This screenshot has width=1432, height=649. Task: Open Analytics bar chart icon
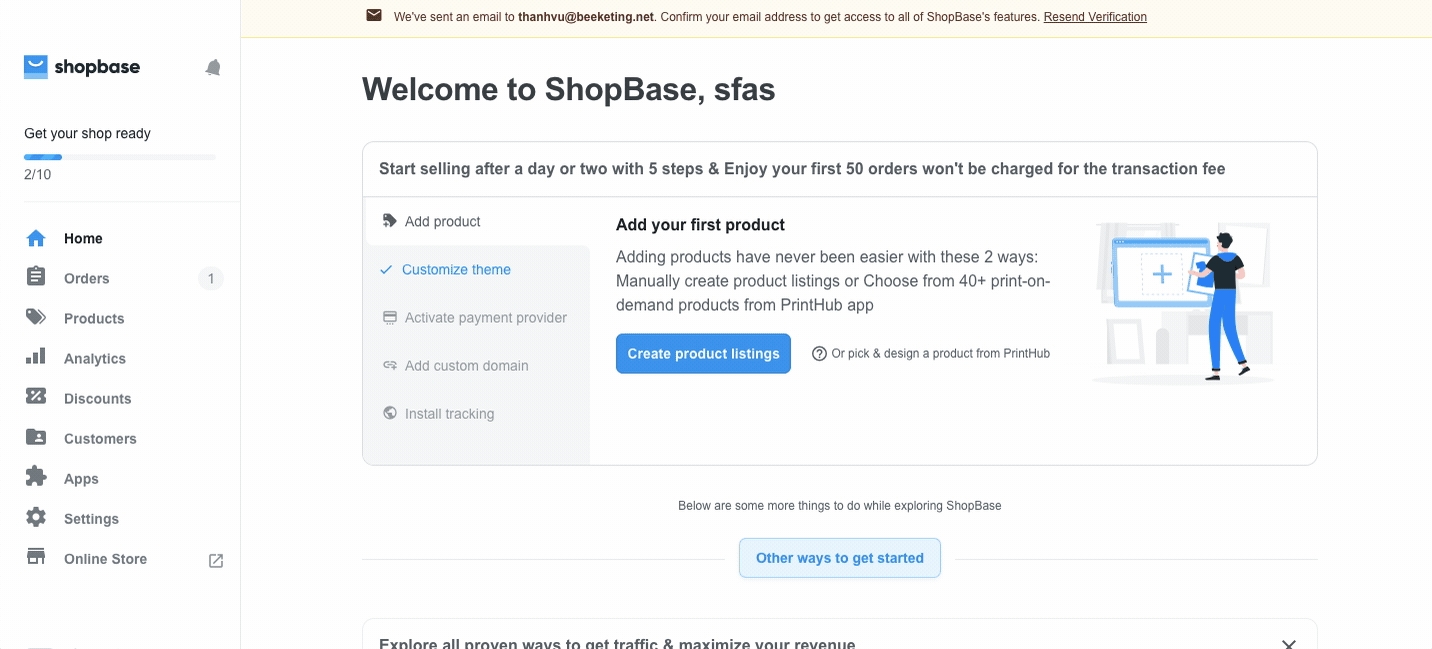[36, 357]
